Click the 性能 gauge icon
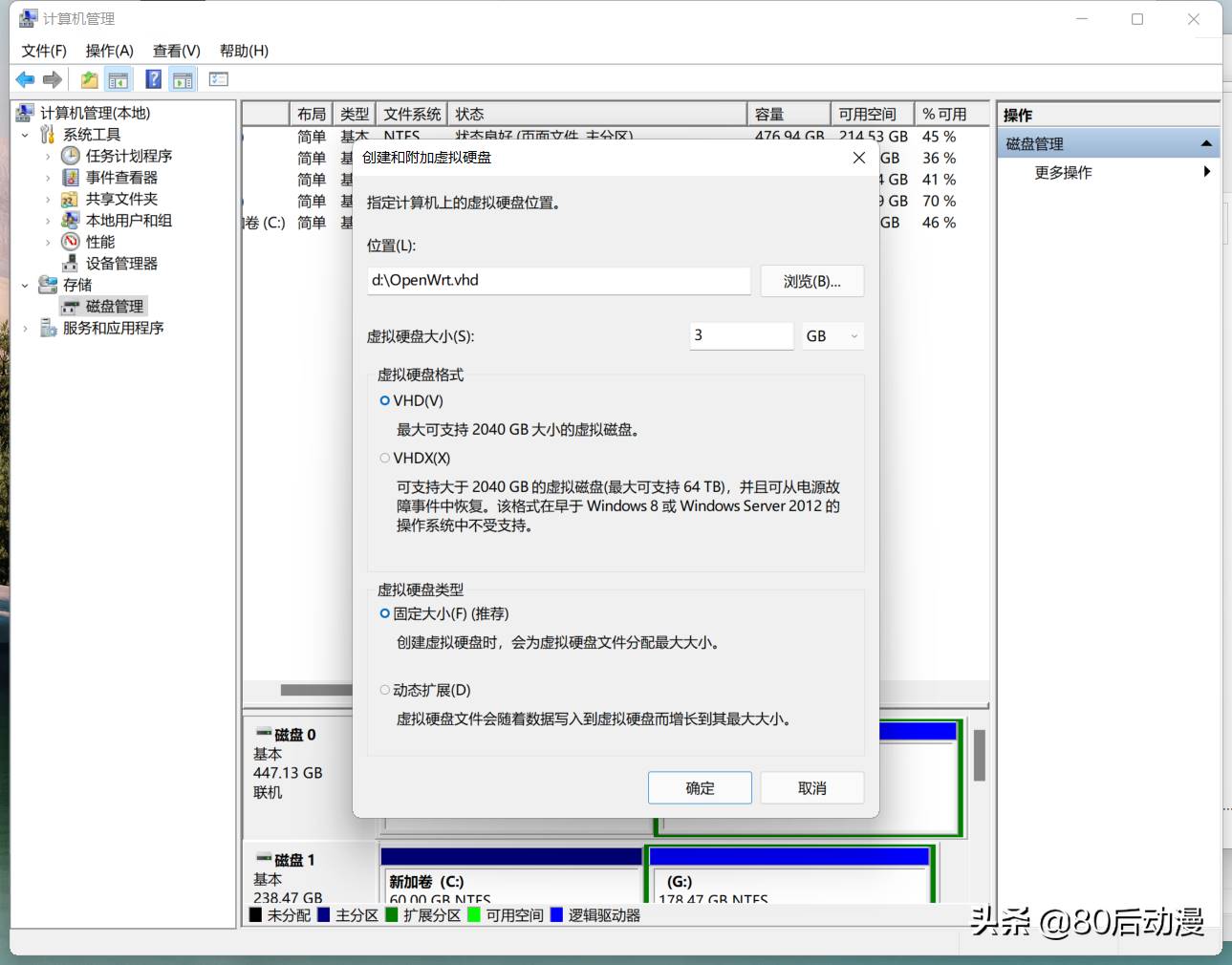This screenshot has width=1232, height=965. point(70,242)
